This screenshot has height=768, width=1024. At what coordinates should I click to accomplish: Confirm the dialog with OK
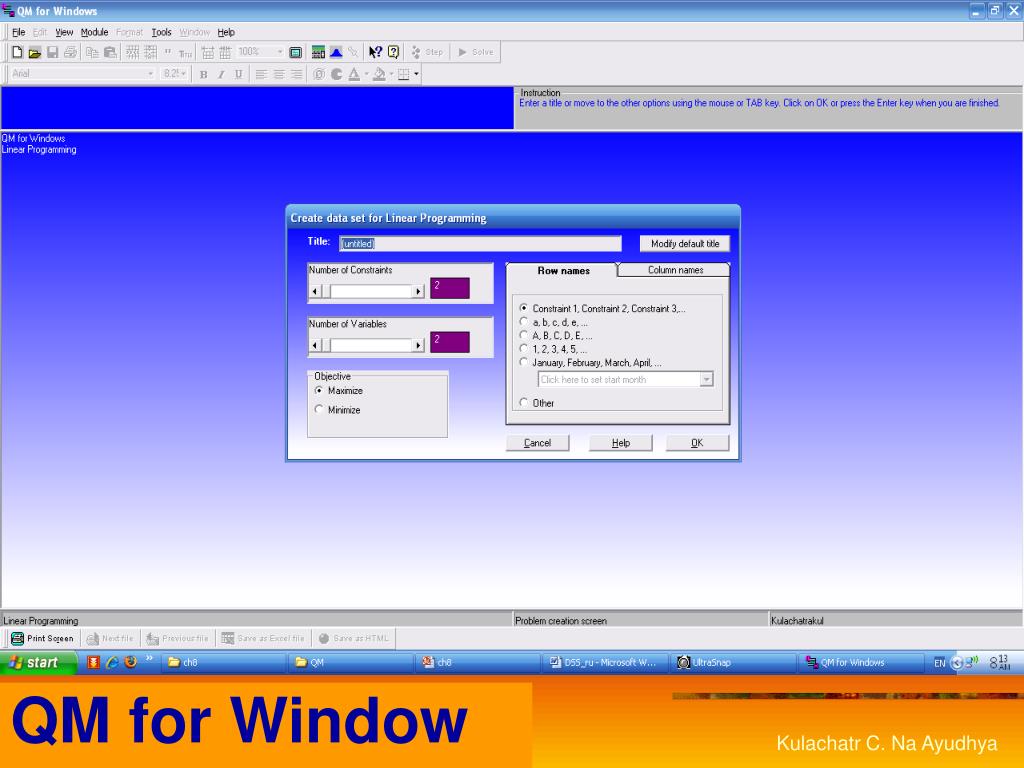pos(697,443)
